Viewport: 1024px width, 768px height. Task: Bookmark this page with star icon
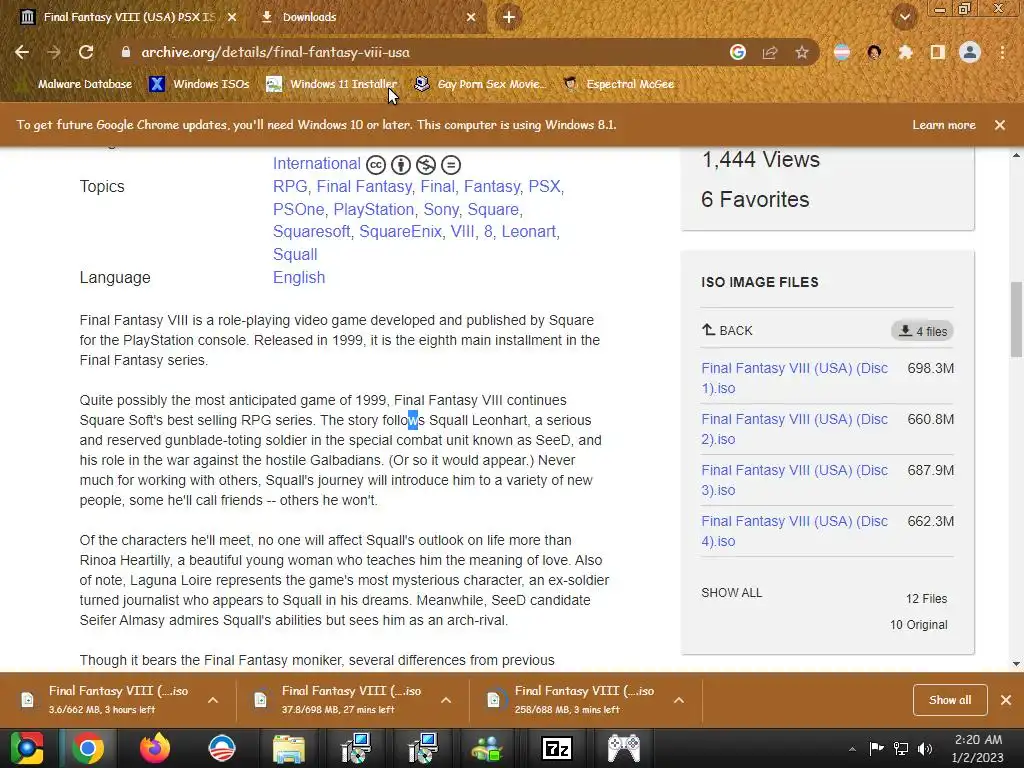pyautogui.click(x=802, y=52)
